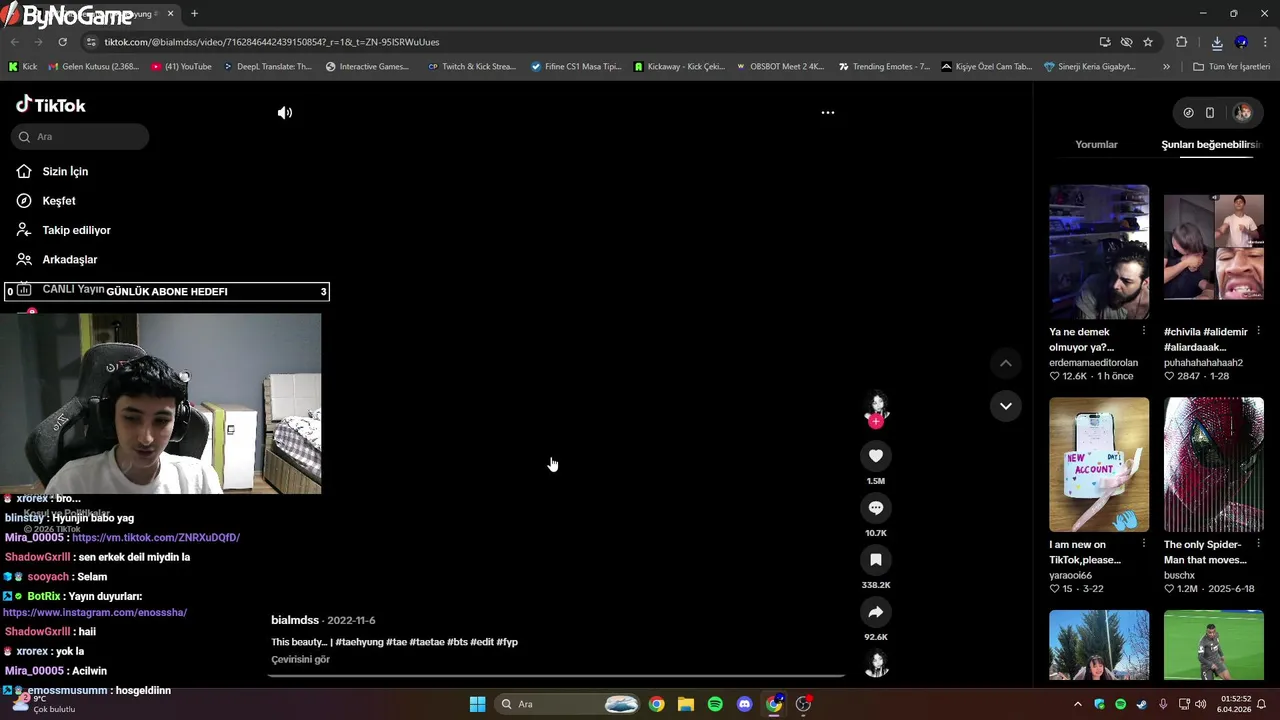1280x720 pixels.
Task: Open File Explorer from the taskbar
Action: (x=685, y=704)
